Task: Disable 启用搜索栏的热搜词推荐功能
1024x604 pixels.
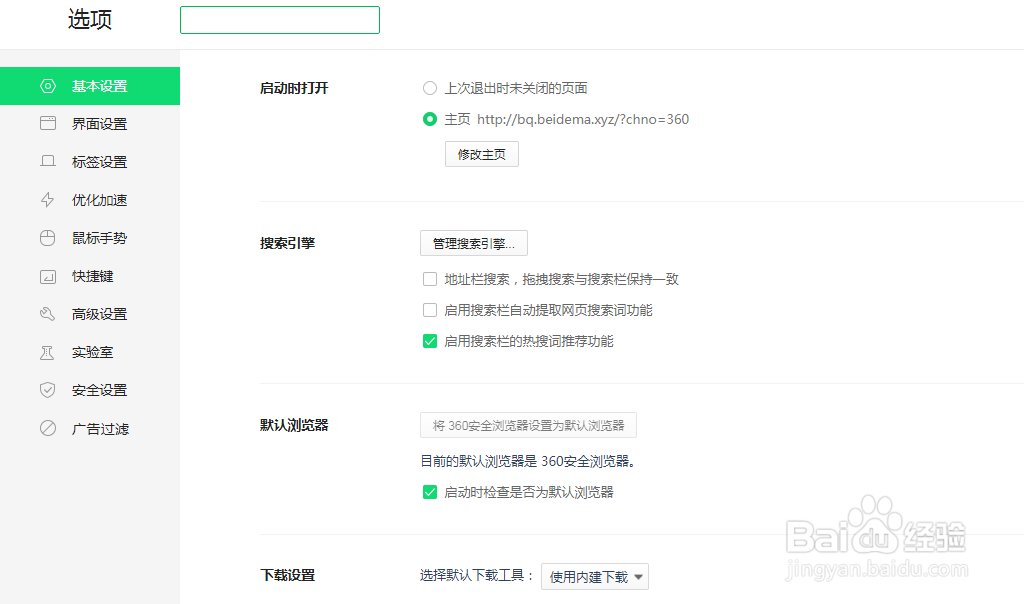Action: click(x=430, y=341)
